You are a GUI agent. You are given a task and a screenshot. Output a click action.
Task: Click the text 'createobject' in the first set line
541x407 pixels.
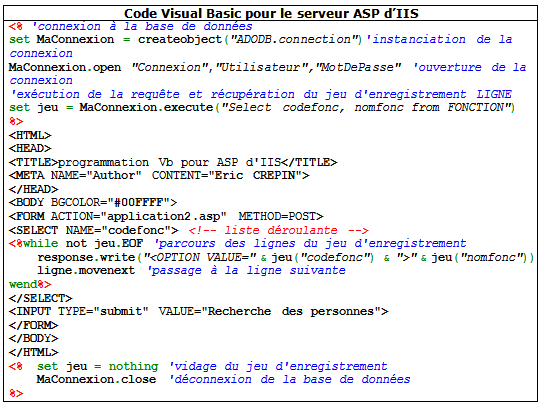[x=180, y=40]
